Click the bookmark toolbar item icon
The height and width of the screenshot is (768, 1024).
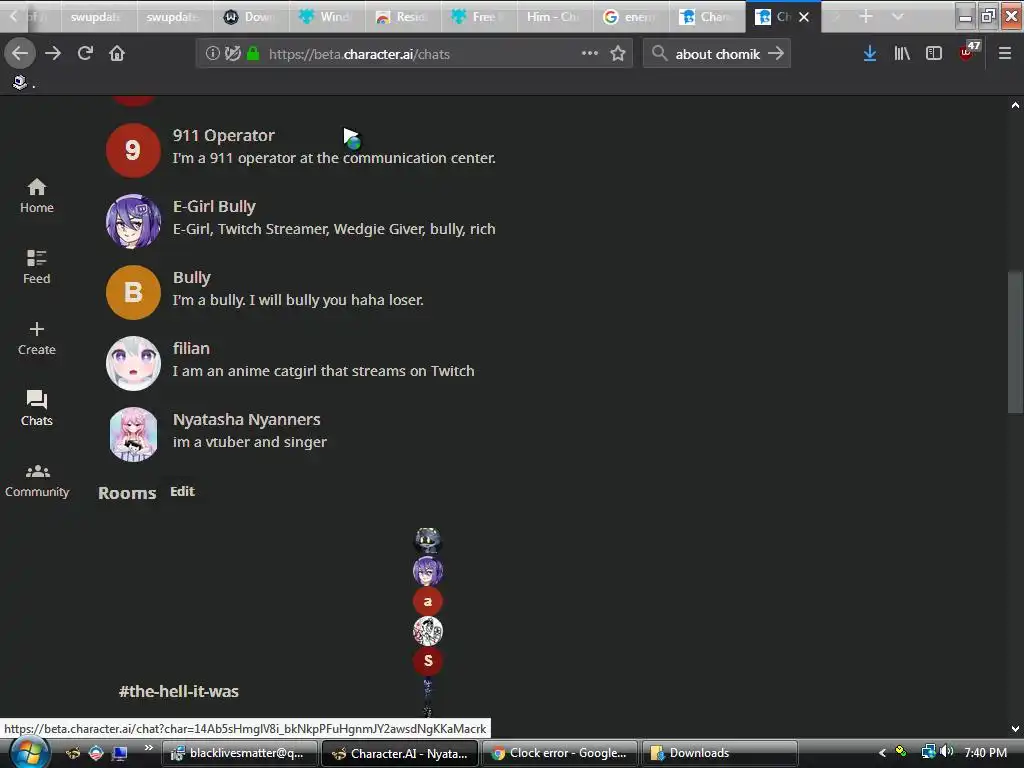coord(20,82)
